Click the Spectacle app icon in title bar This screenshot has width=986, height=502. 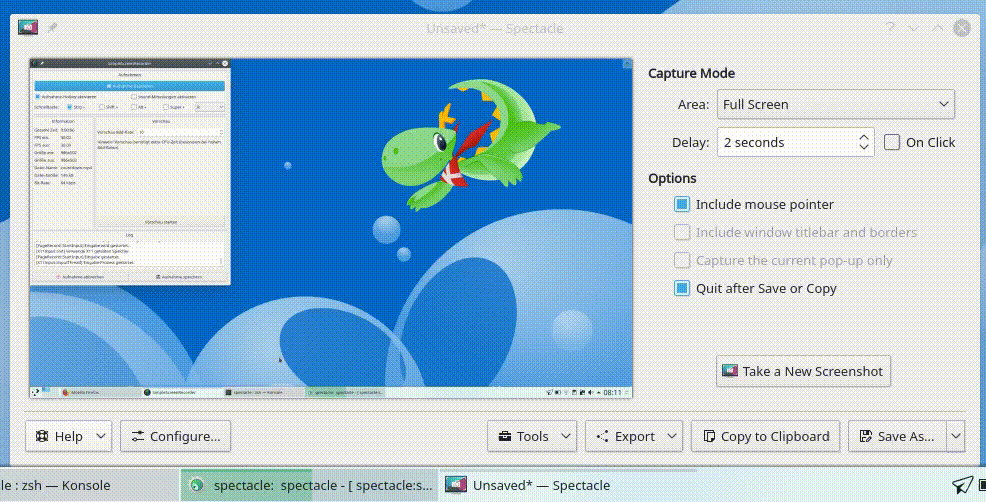(28, 27)
